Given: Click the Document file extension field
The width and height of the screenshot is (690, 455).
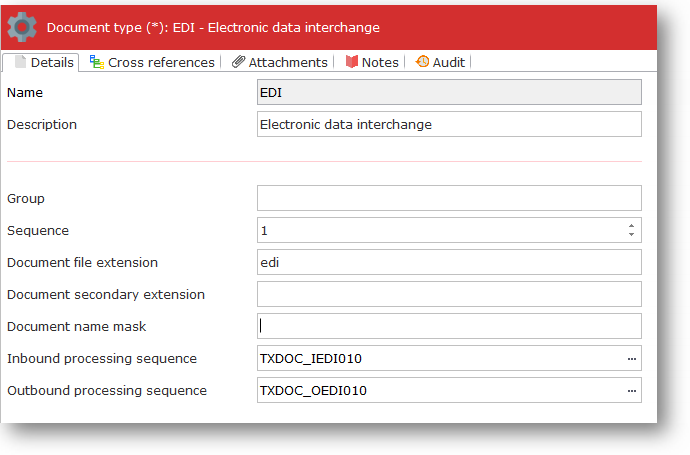Looking at the screenshot, I should (x=448, y=262).
